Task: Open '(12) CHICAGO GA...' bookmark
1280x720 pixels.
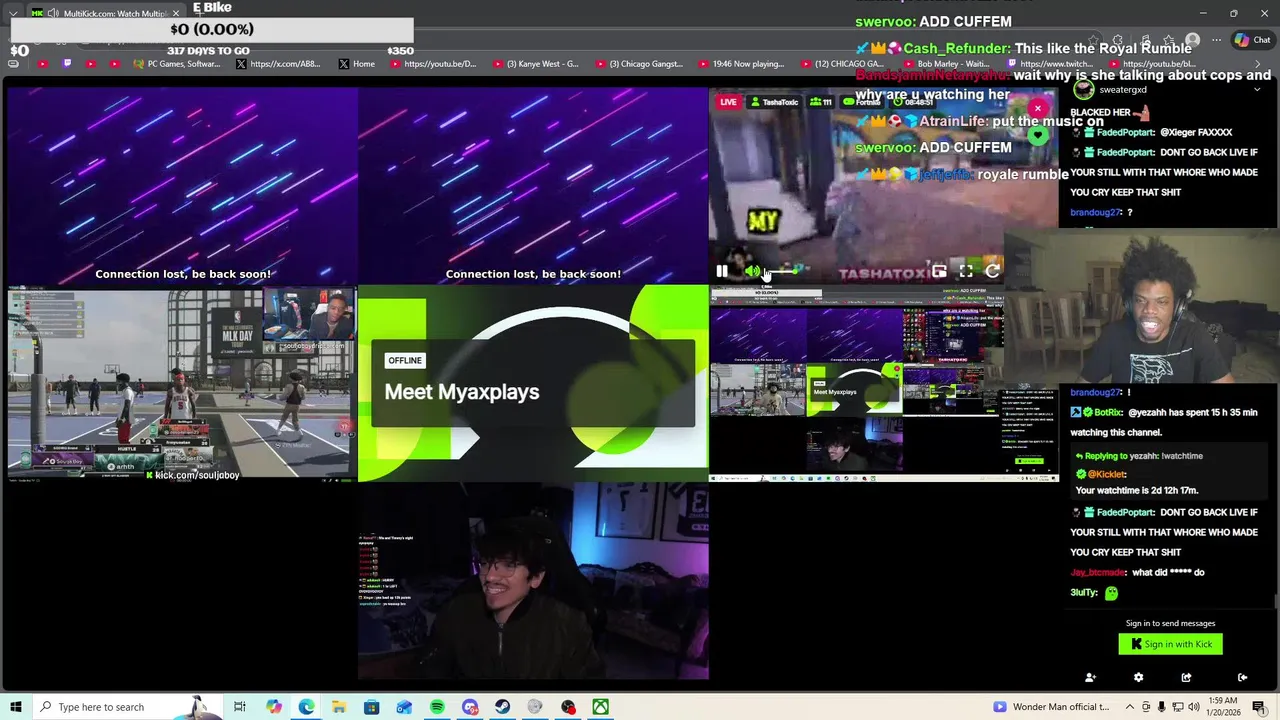Action: pyautogui.click(x=842, y=64)
